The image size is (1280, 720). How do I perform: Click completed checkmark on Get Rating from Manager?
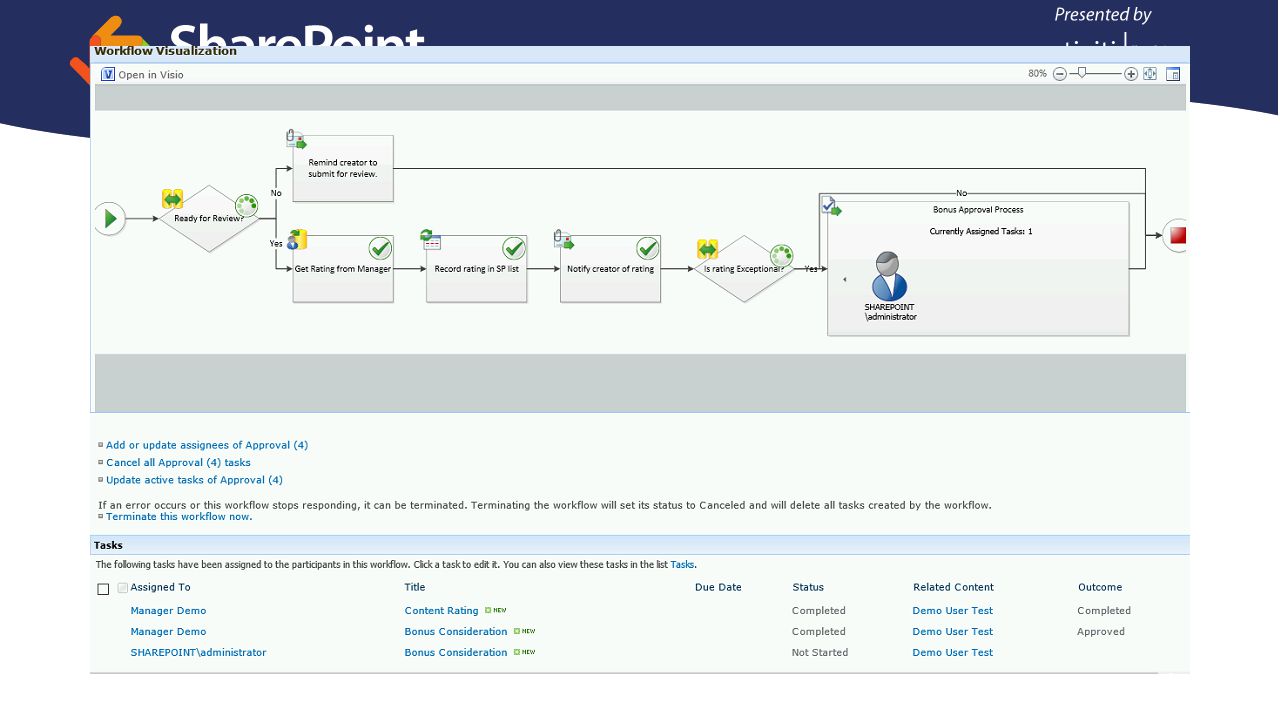pyautogui.click(x=380, y=248)
